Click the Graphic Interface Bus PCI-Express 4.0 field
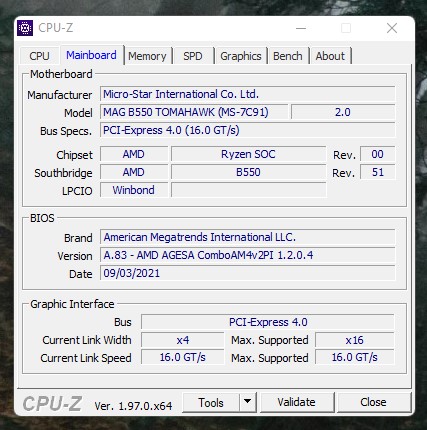 coord(268,322)
